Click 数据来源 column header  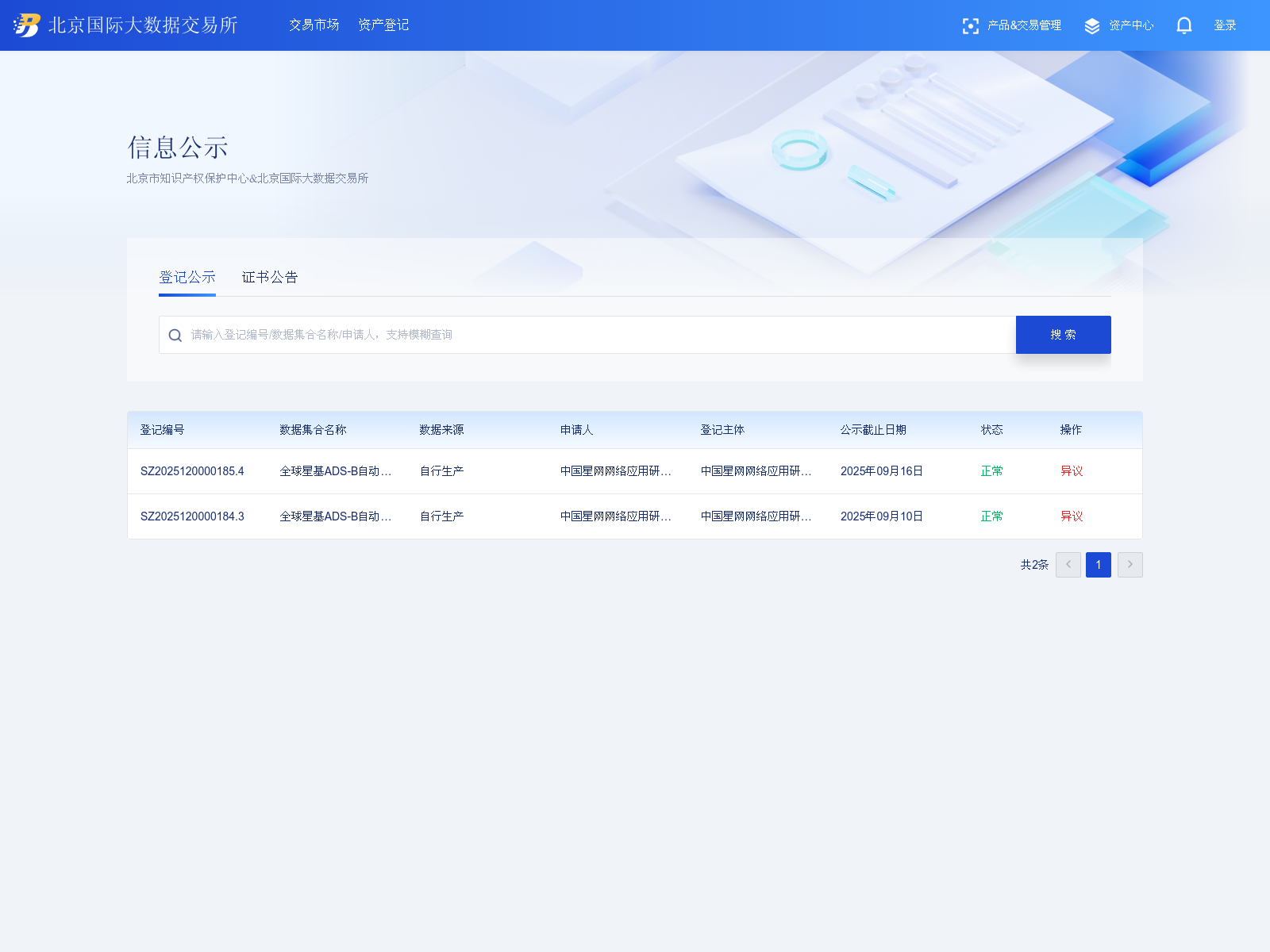click(442, 430)
